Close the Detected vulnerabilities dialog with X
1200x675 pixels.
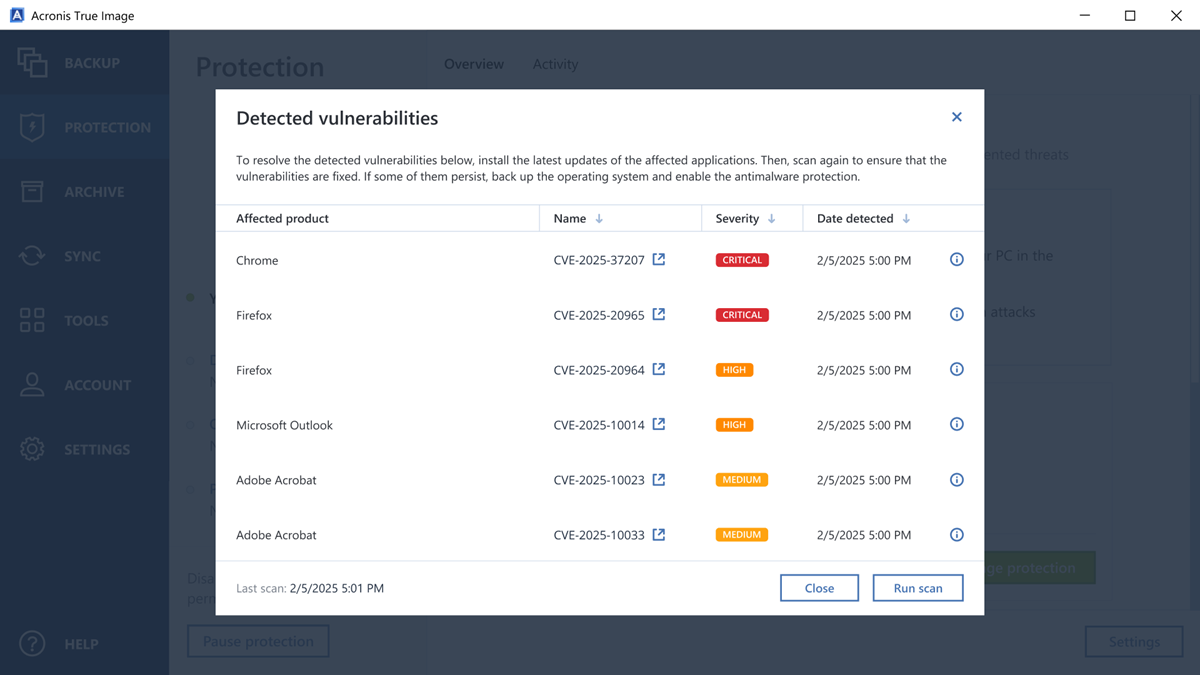pos(956,118)
